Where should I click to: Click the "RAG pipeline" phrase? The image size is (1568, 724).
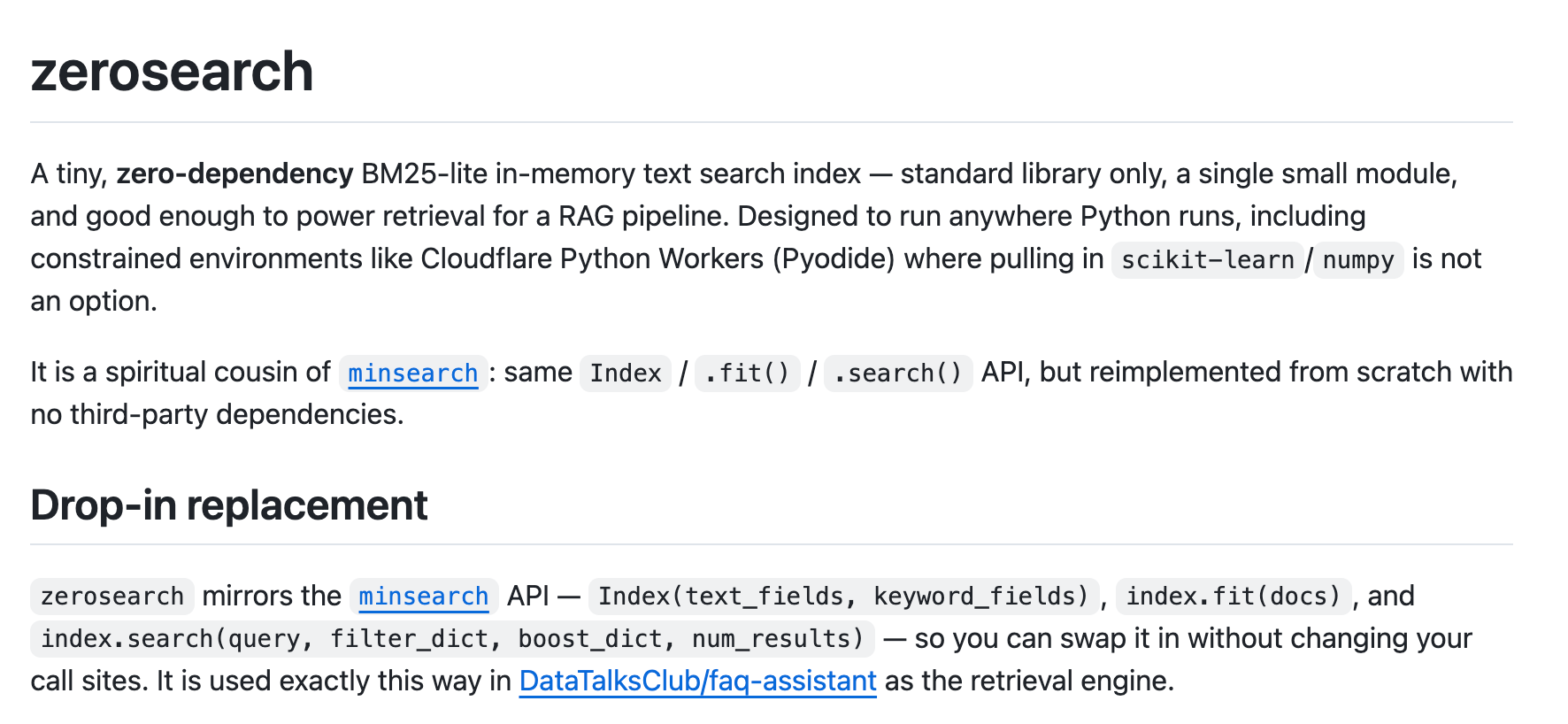pos(644,216)
